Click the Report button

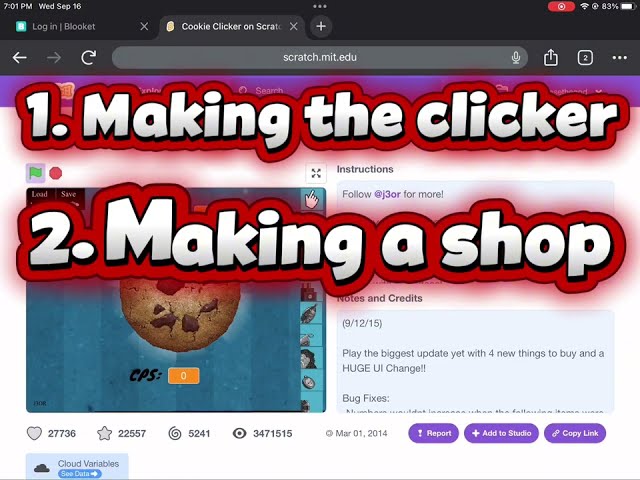point(433,433)
